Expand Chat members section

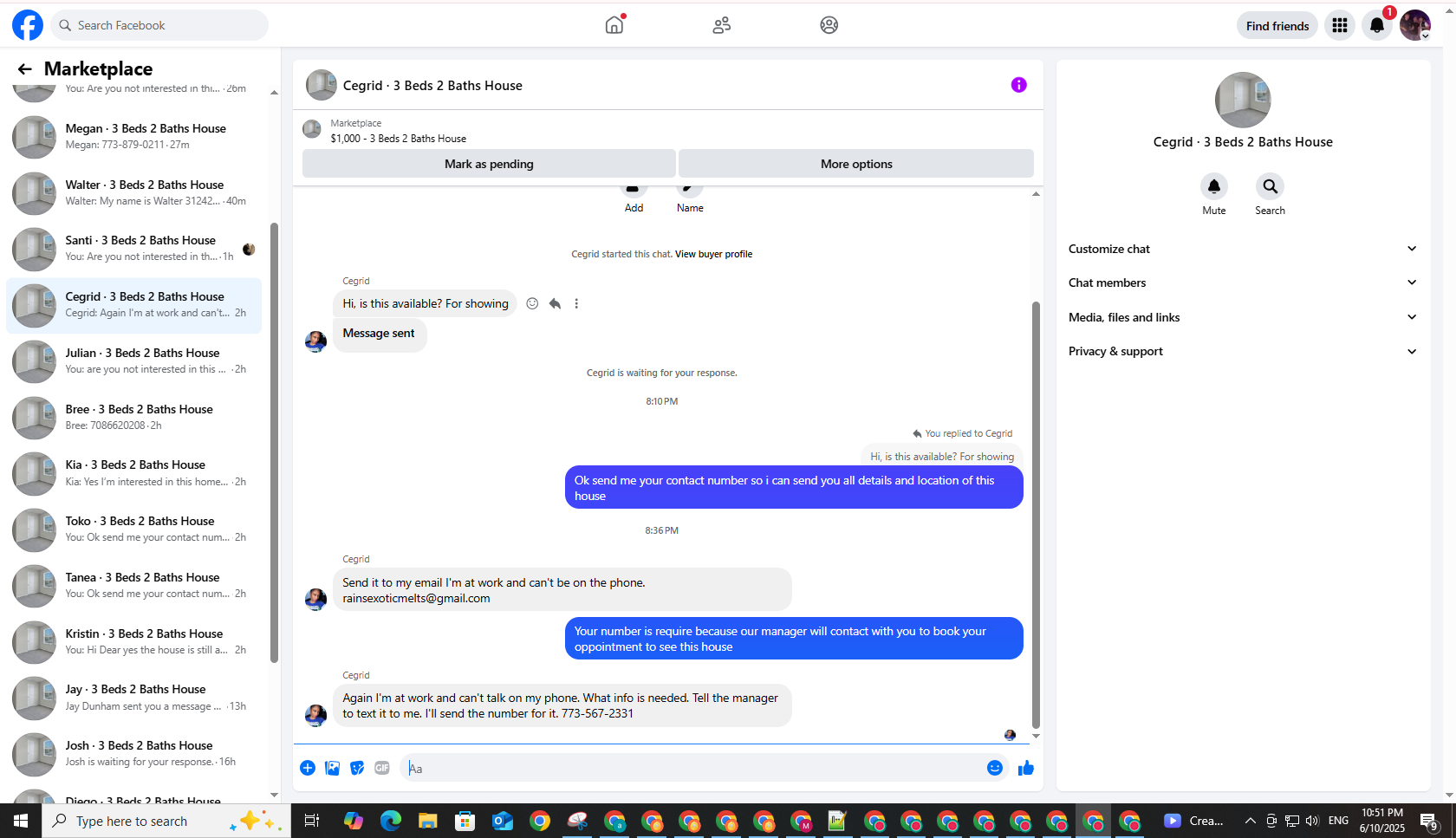point(1243,283)
